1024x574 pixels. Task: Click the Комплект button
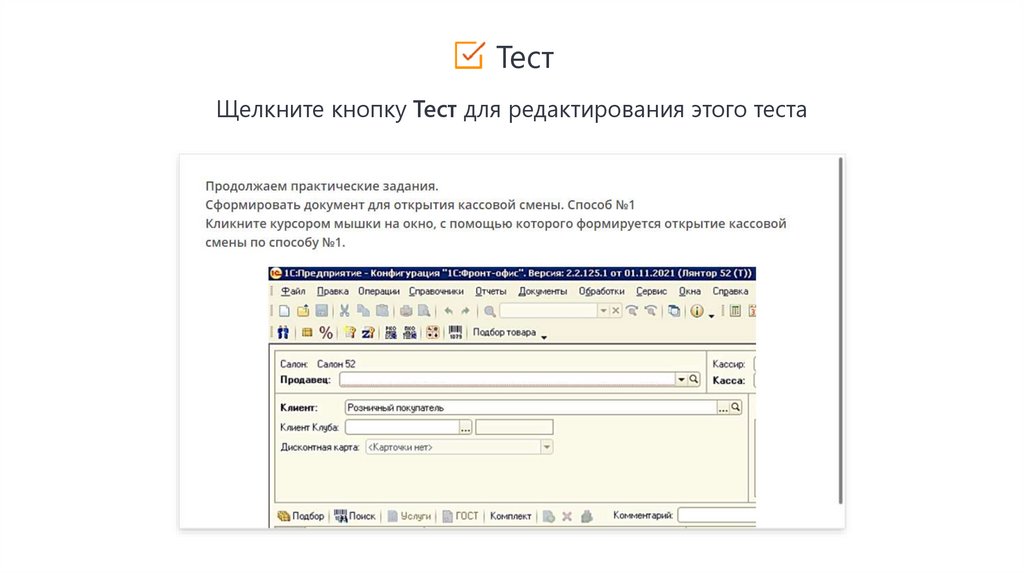[x=511, y=516]
